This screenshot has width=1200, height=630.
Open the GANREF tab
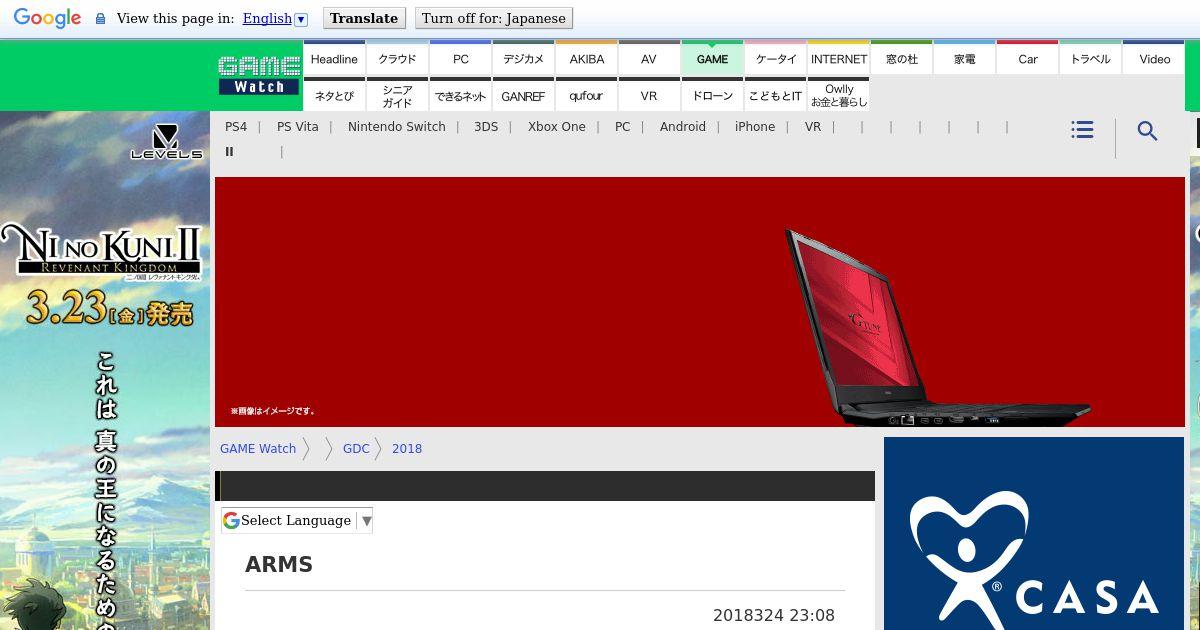click(523, 96)
